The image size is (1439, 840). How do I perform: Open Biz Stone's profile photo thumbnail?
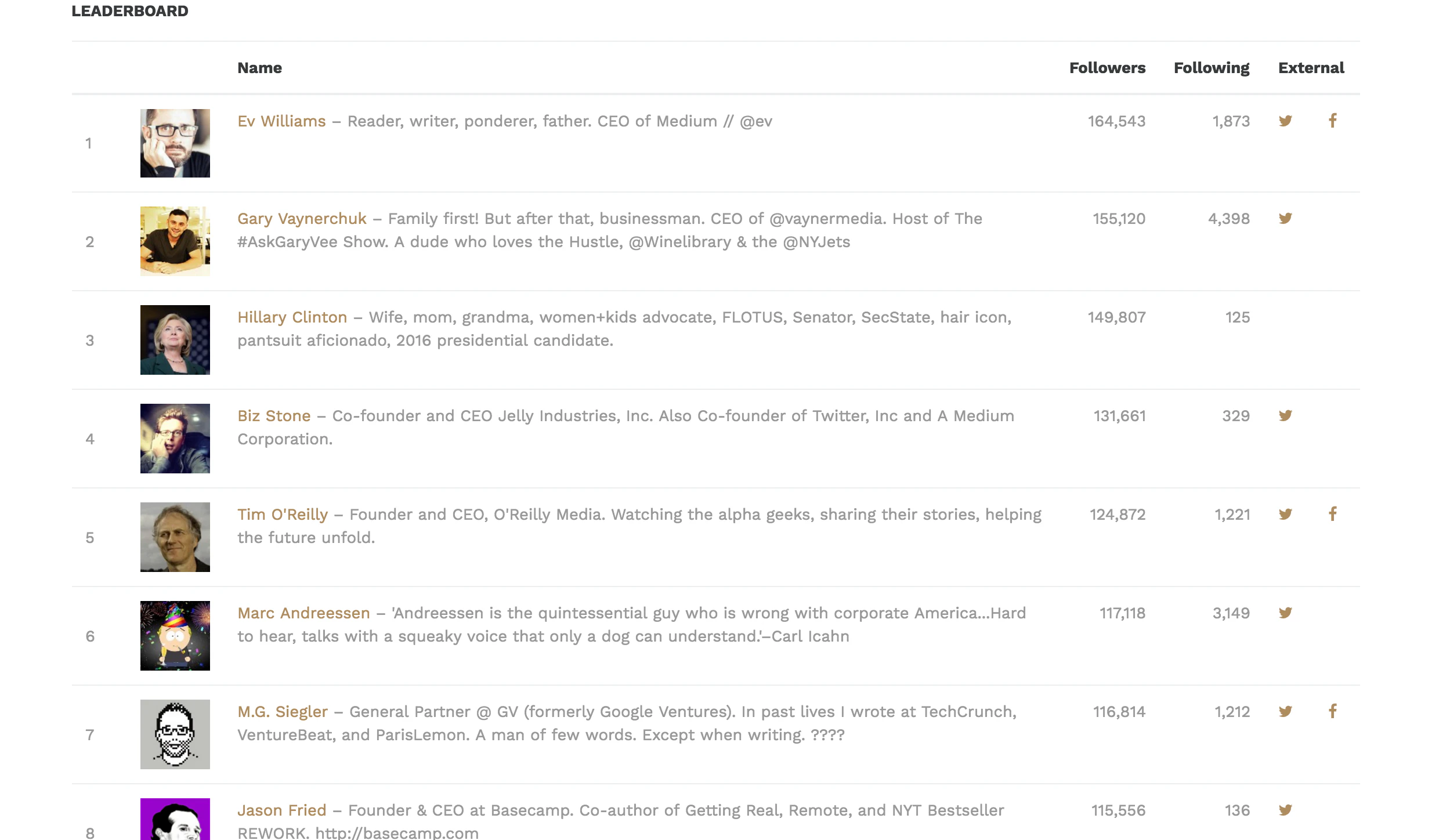(x=175, y=439)
